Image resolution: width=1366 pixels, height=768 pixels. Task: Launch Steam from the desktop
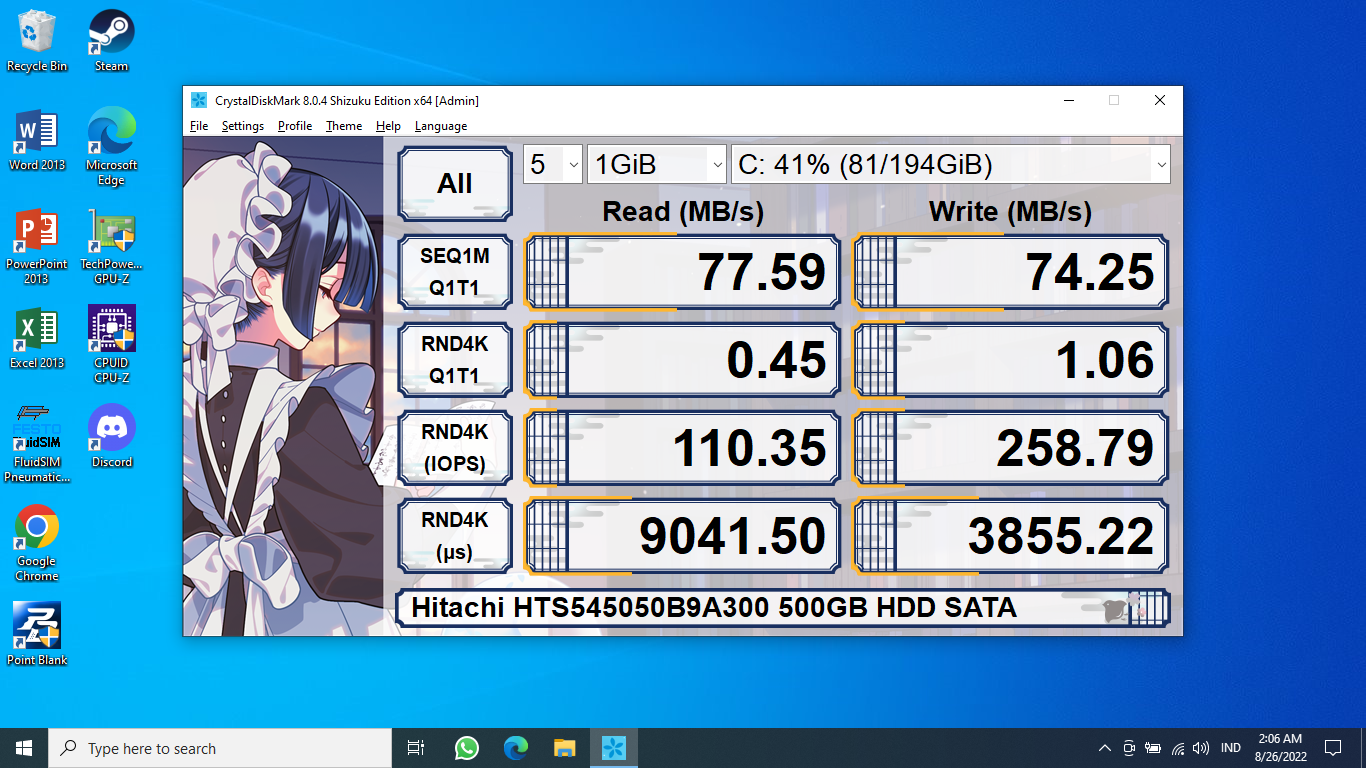coord(111,41)
